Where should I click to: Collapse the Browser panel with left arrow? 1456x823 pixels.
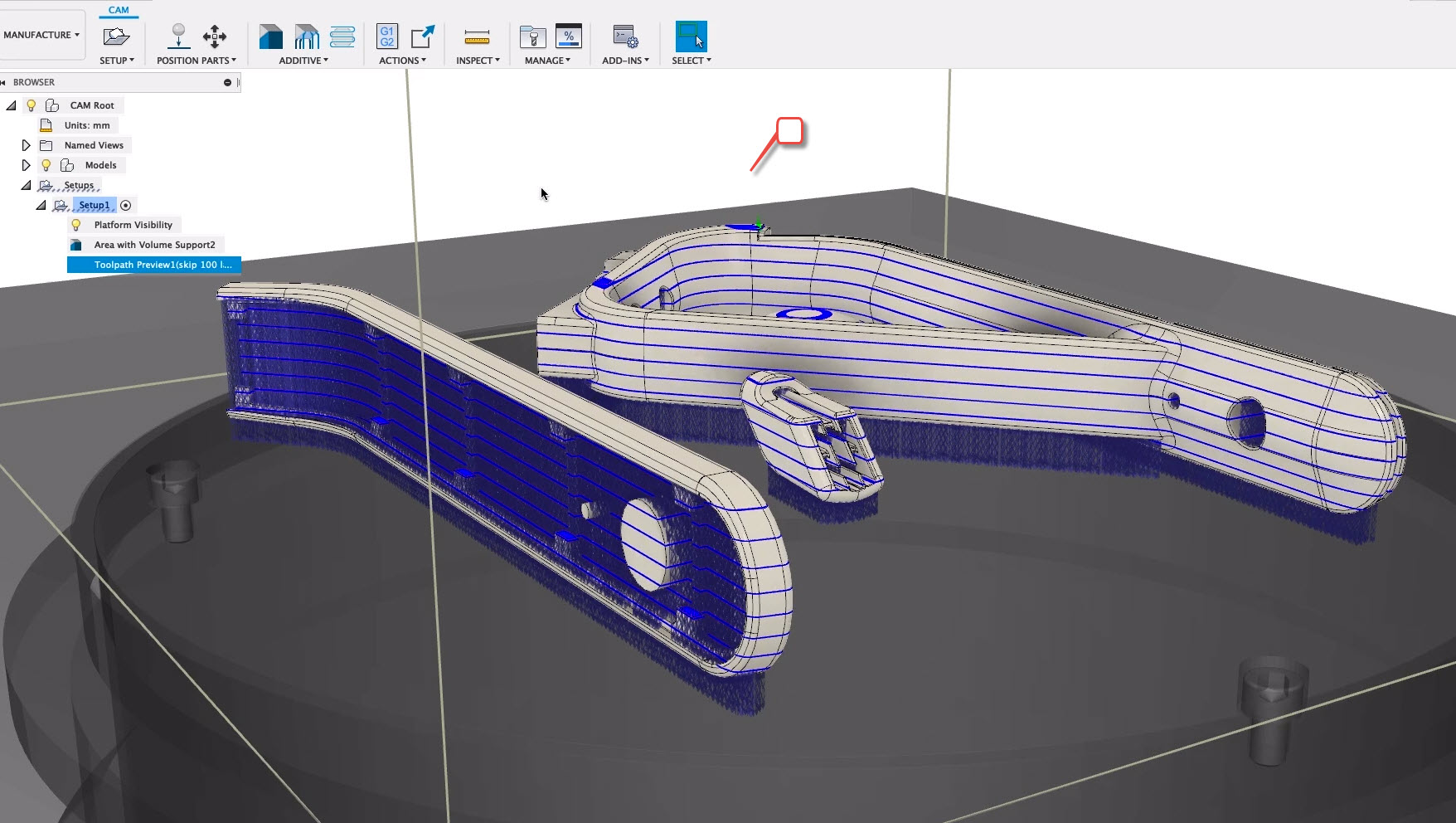coord(3,82)
